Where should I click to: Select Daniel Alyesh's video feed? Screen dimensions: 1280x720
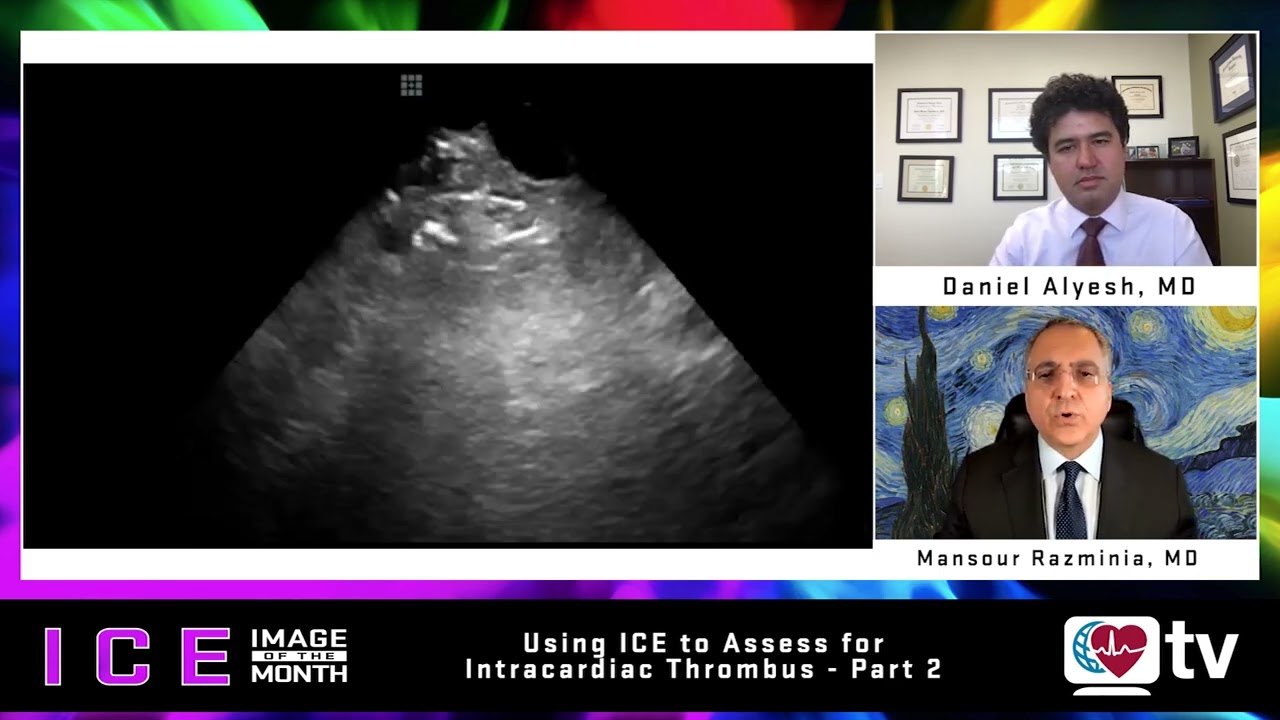point(1066,150)
